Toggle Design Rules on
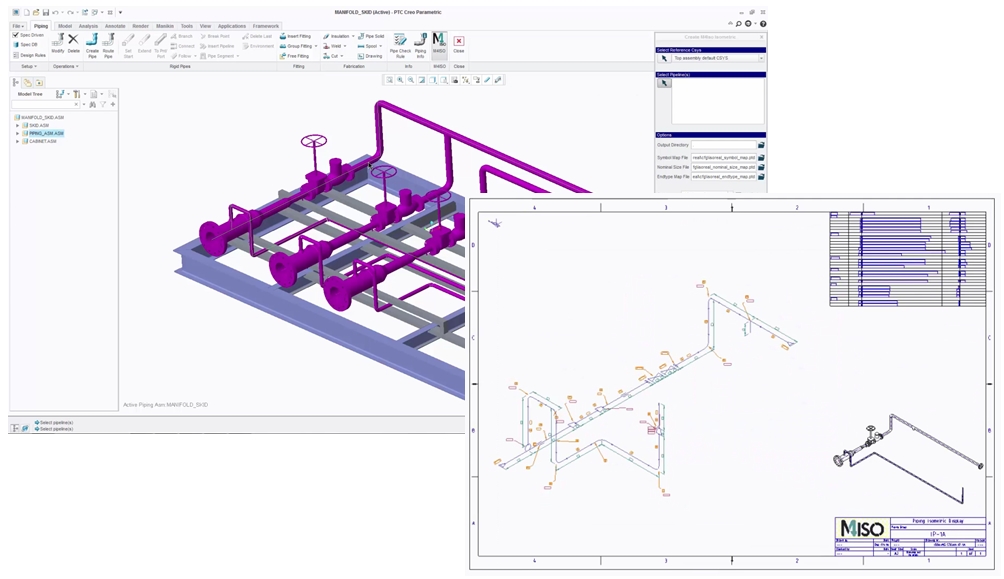The image size is (1004, 579). pos(17,55)
